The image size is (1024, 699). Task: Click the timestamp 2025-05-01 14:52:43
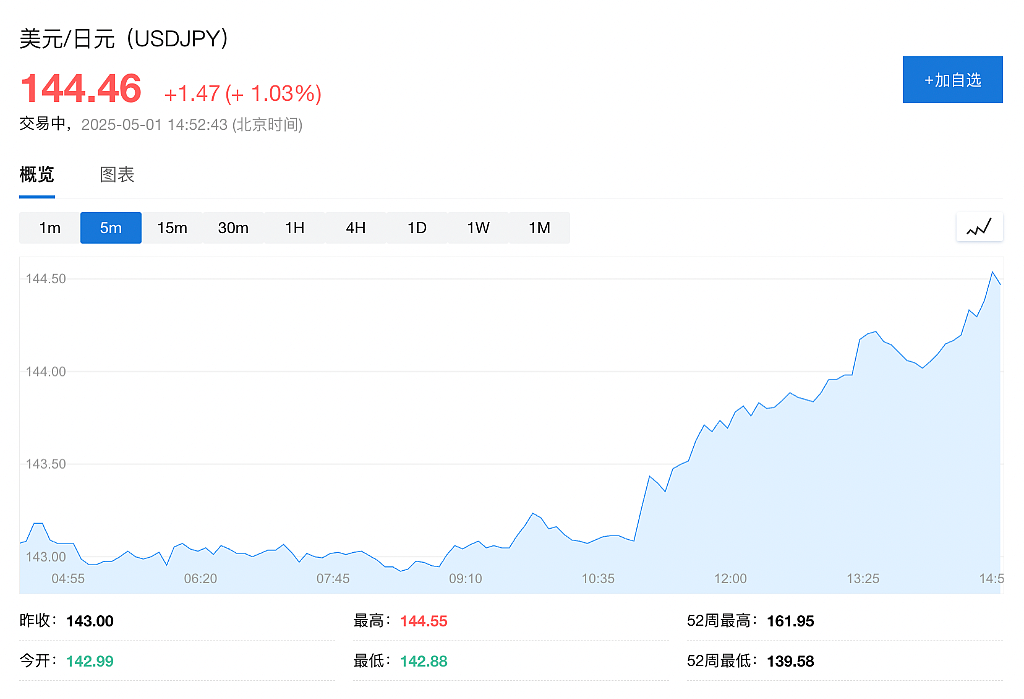tap(154, 124)
